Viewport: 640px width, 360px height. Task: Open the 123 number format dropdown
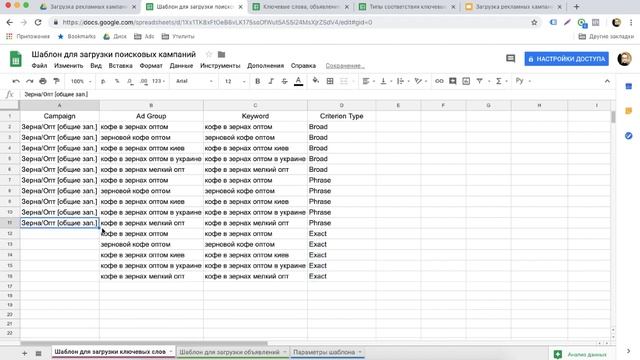[158, 81]
